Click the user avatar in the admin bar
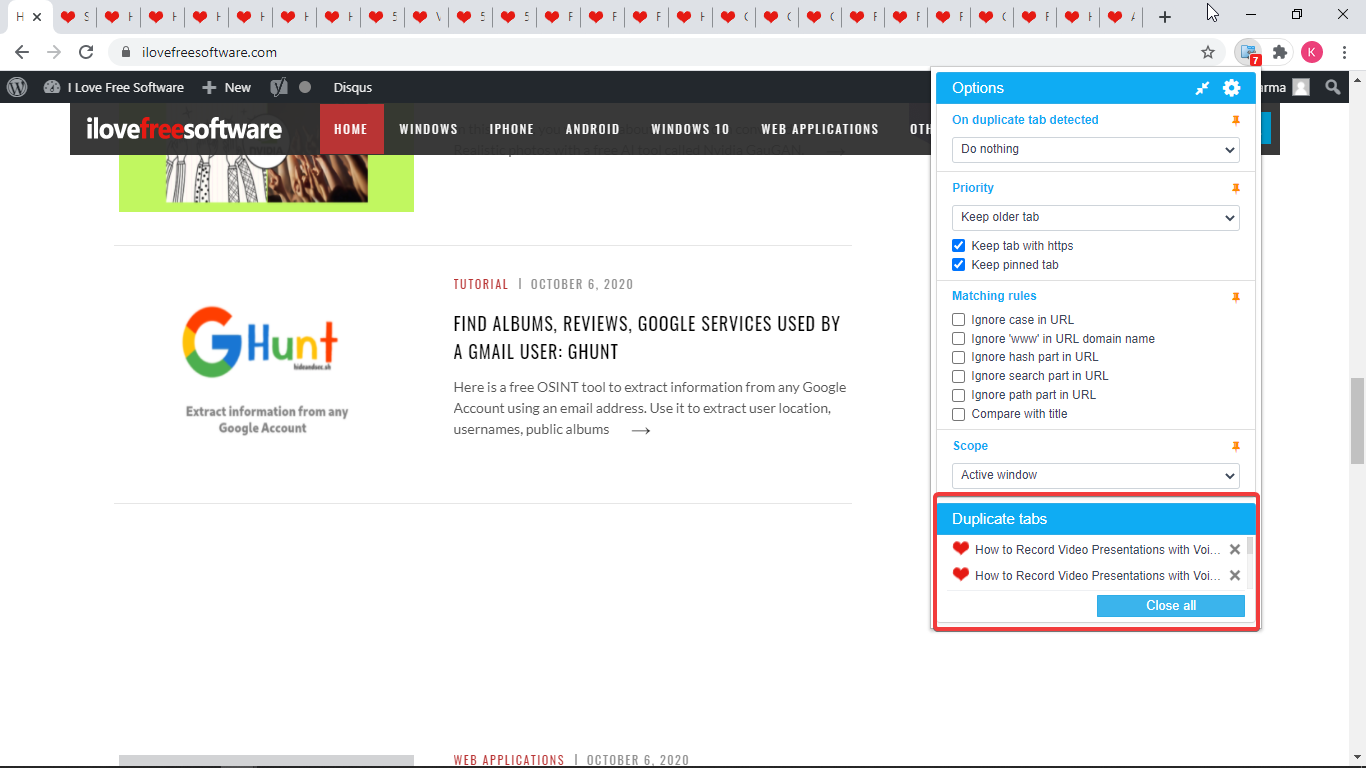 1300,87
